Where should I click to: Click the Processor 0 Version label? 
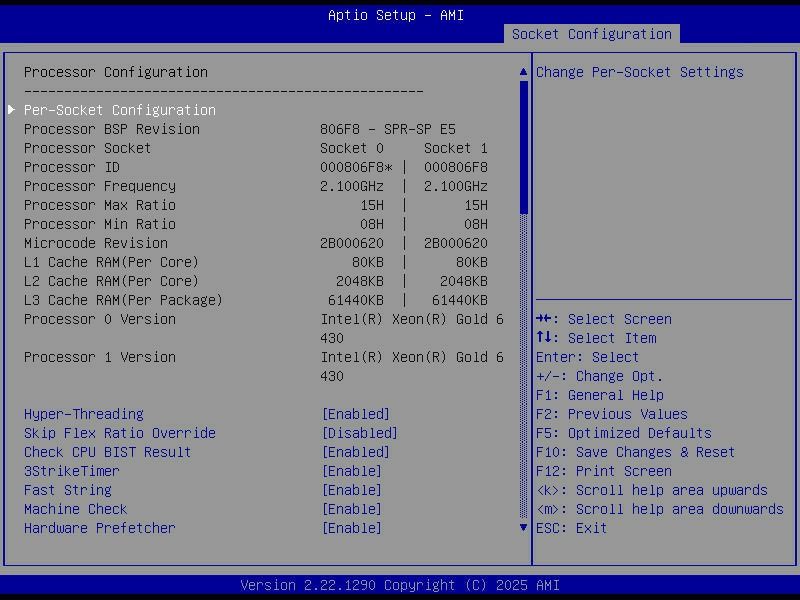(x=99, y=319)
